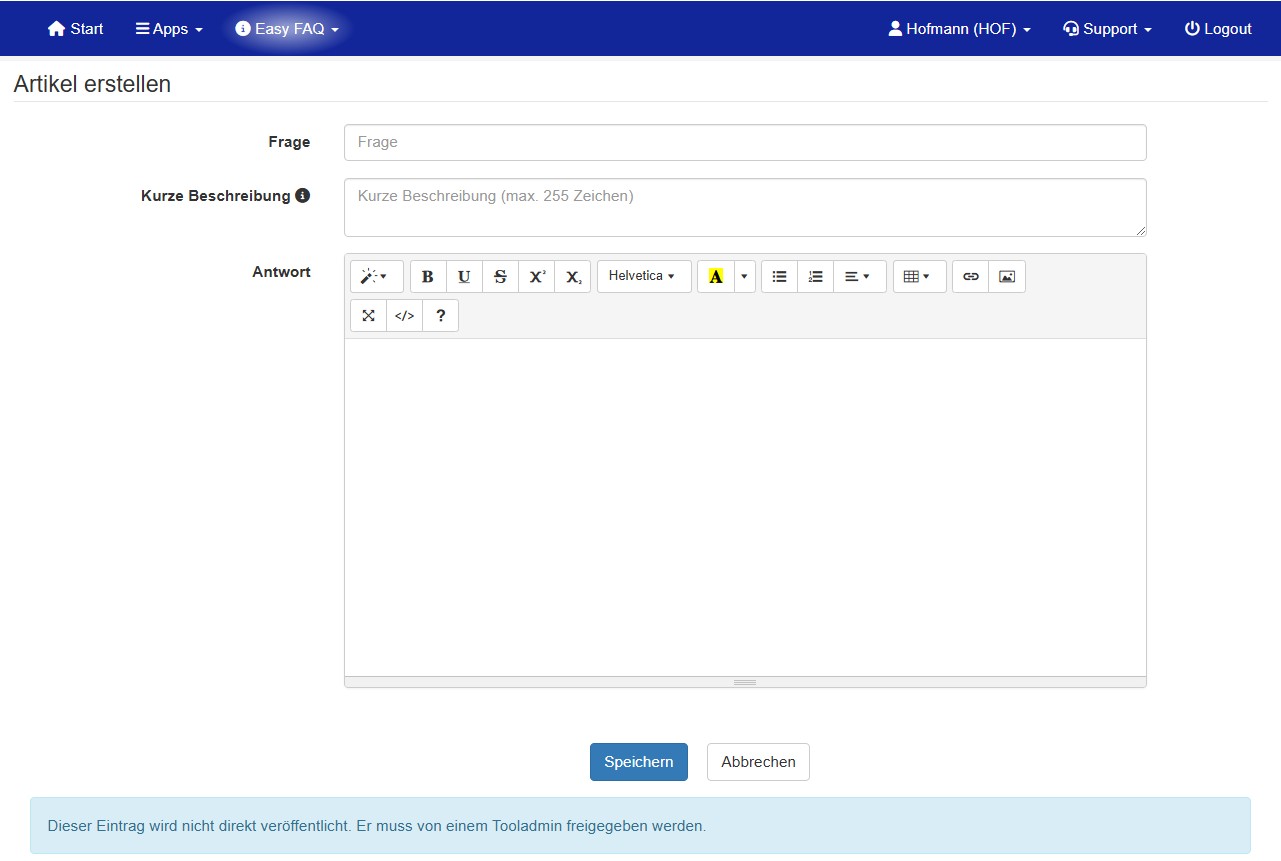The width and height of the screenshot is (1281, 861).
Task: Focus the Kurze Beschreibung text area
Action: pos(745,208)
